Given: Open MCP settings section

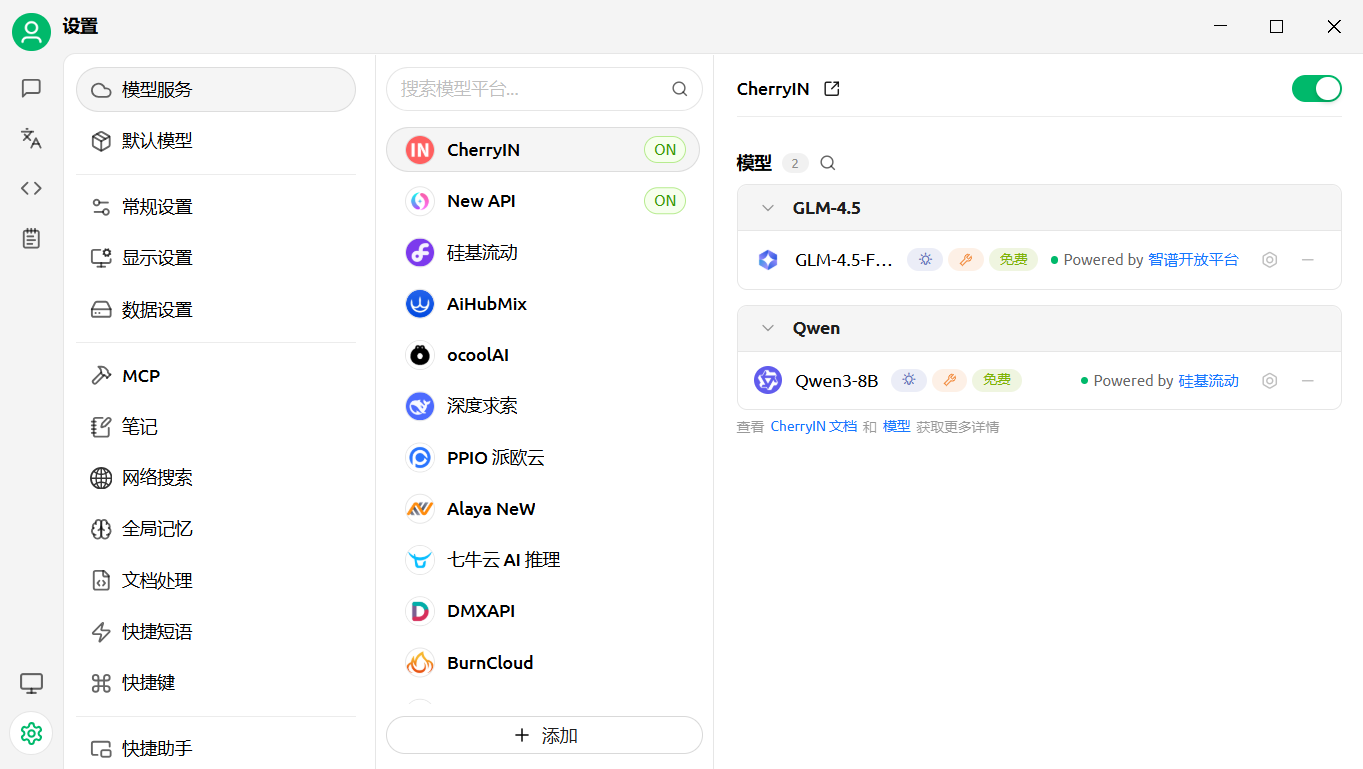Looking at the screenshot, I should pyautogui.click(x=141, y=376).
